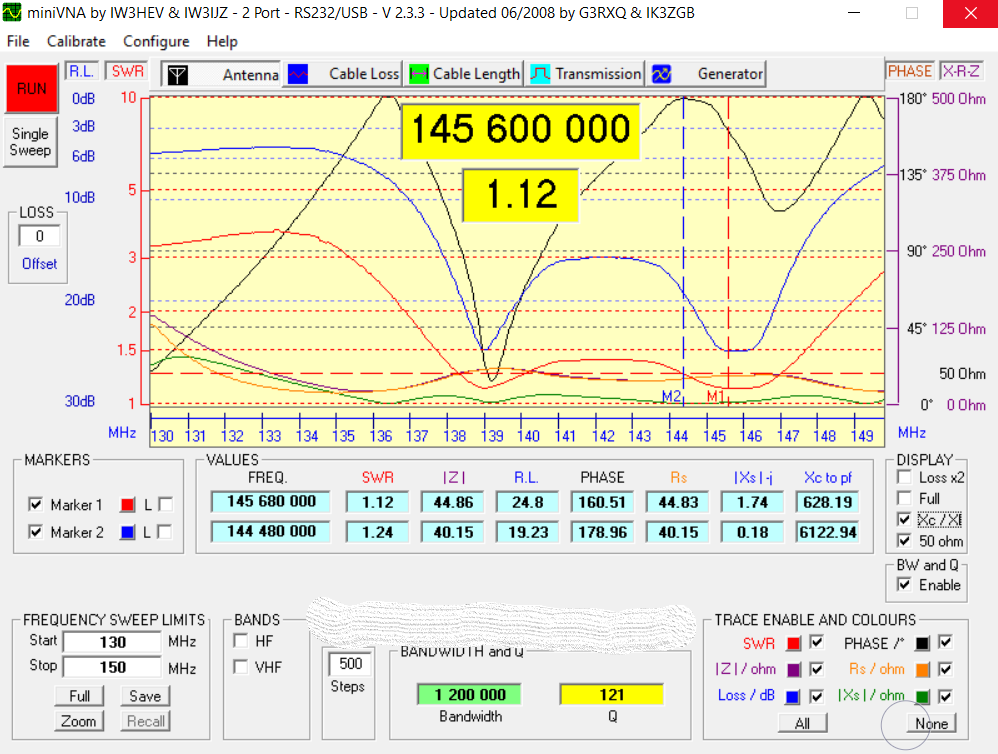Select the X-R-Z right scale
Image resolution: width=998 pixels, height=754 pixels.
[x=961, y=71]
